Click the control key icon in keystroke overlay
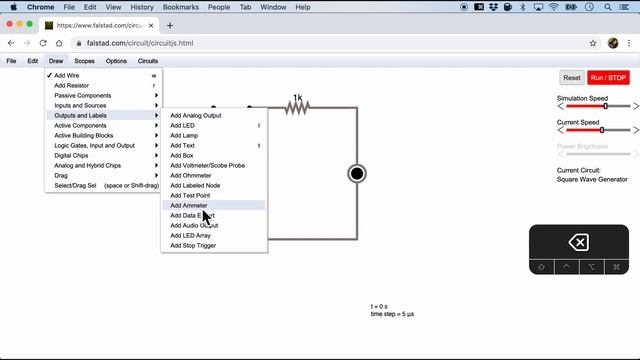The image size is (640, 360). tap(567, 267)
